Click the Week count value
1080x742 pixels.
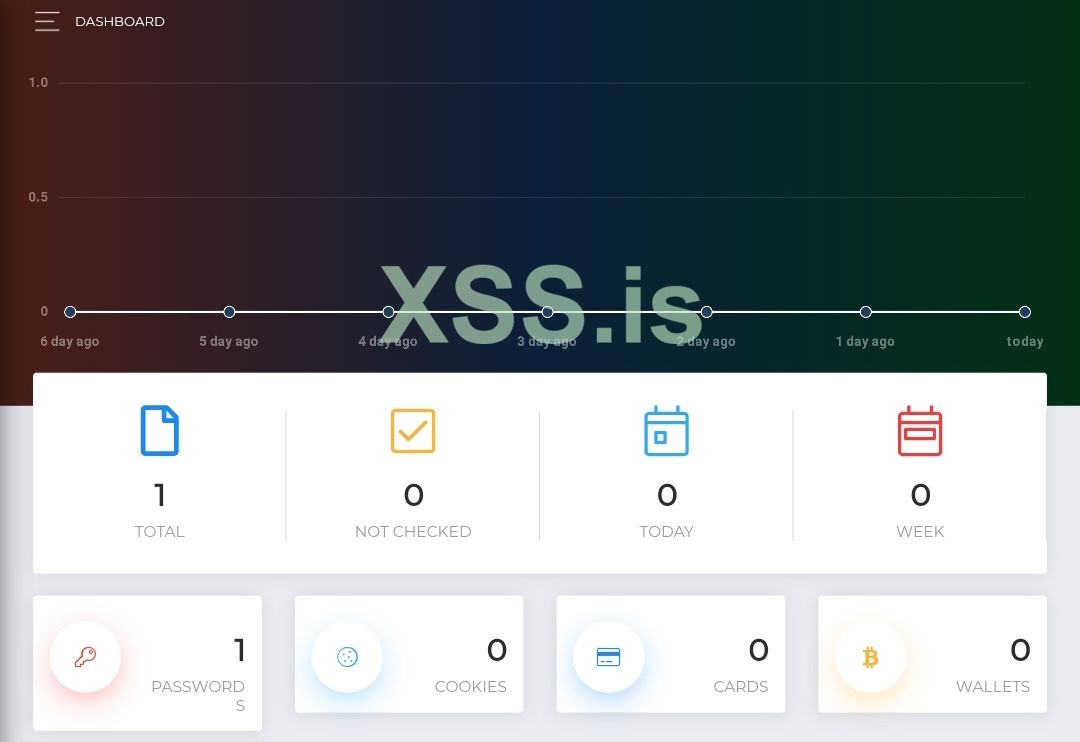click(x=920, y=495)
